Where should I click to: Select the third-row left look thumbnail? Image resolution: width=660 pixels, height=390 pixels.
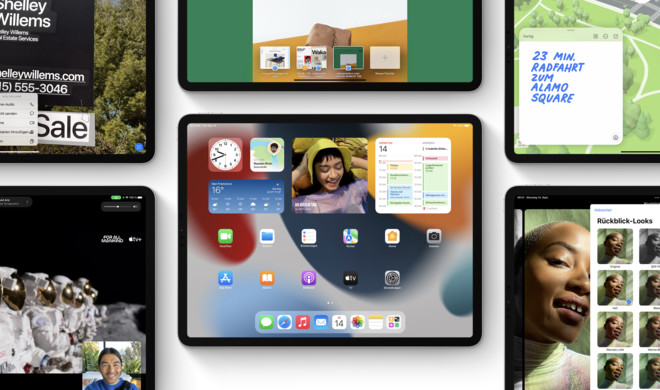[615, 329]
